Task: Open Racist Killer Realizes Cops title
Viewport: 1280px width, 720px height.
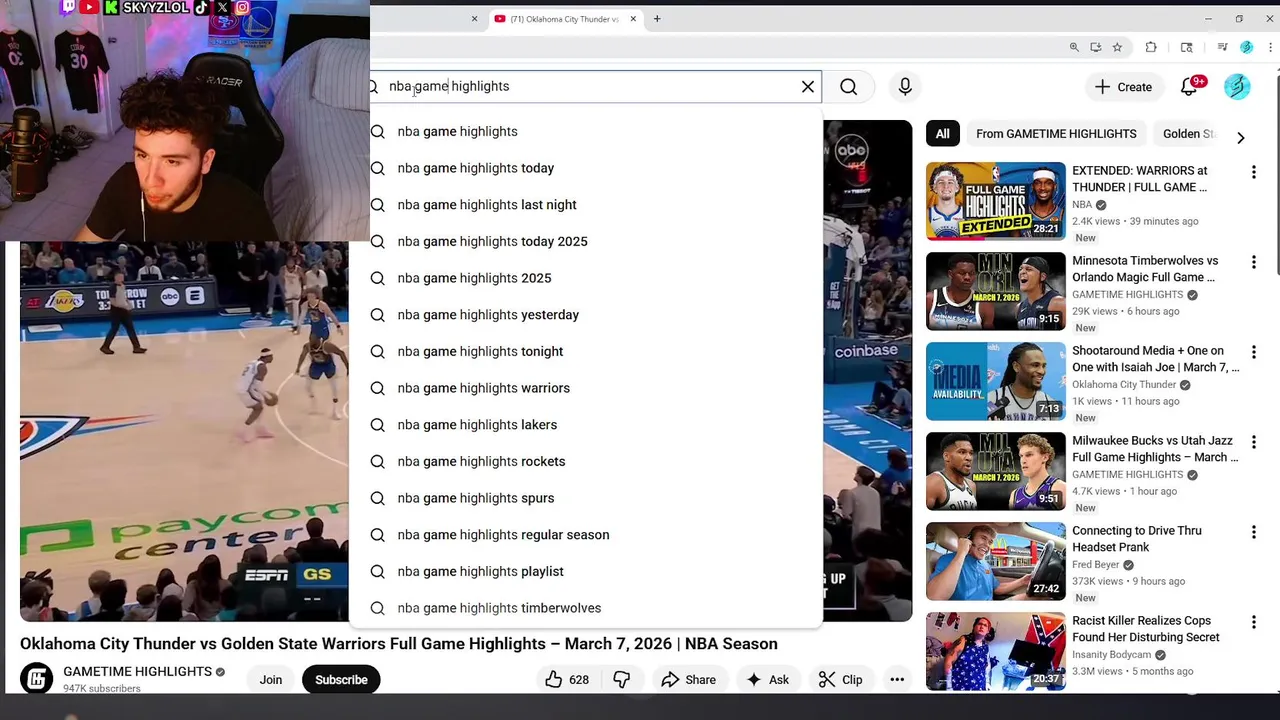Action: pos(1146,629)
